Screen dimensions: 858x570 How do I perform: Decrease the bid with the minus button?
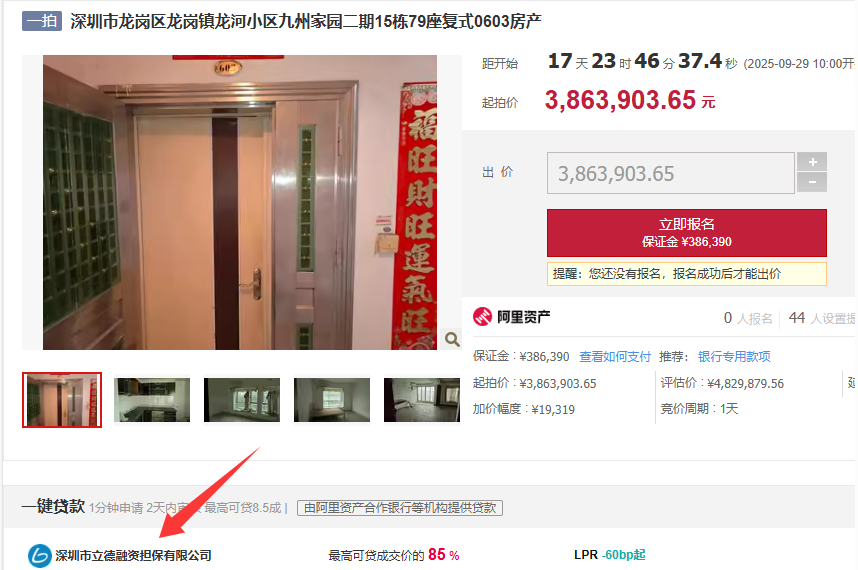coord(812,182)
